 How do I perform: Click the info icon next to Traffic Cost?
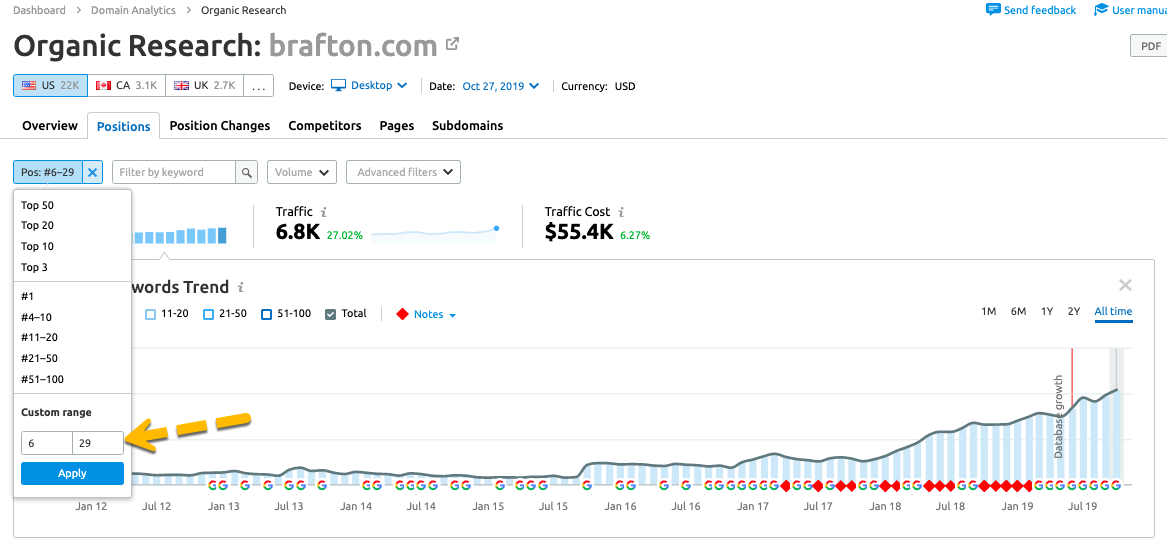(621, 212)
